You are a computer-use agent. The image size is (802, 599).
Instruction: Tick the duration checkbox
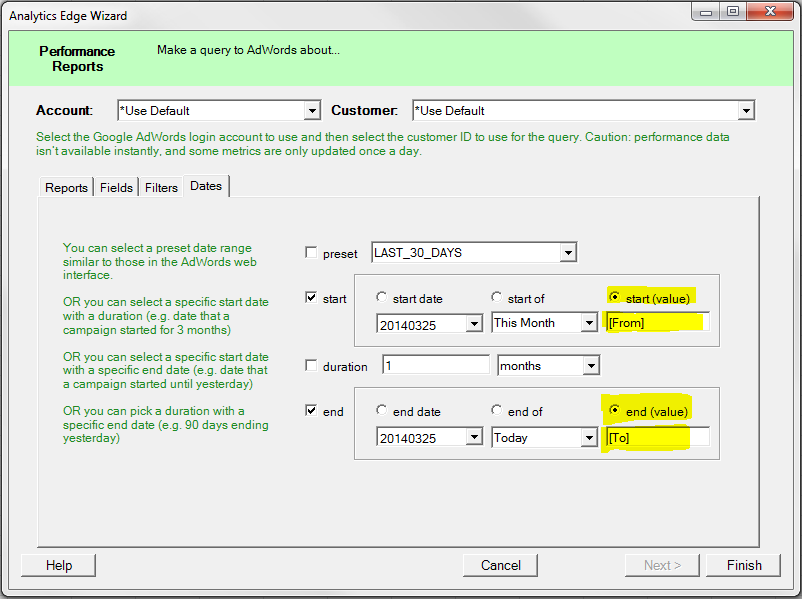(x=311, y=366)
